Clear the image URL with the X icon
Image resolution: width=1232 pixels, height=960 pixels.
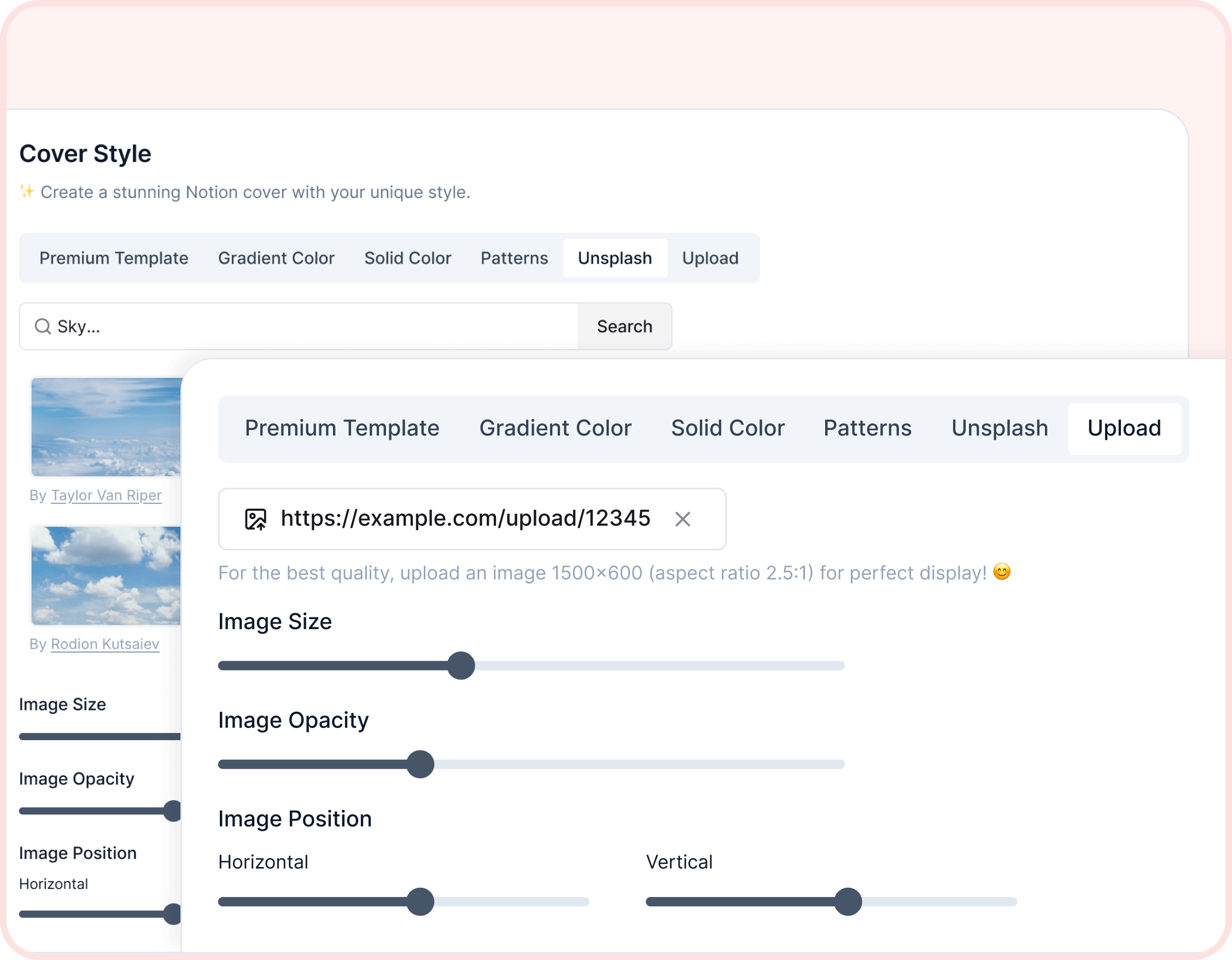tap(682, 519)
